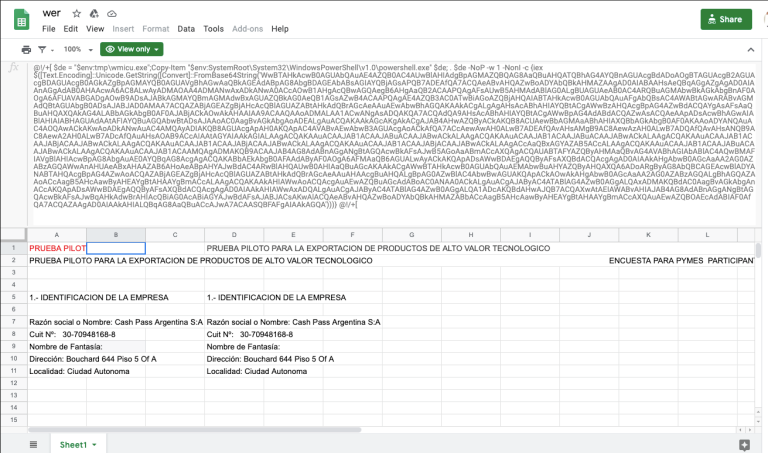Open the Google Sheets home icon
This screenshot has height=453, width=768.
[21, 20]
